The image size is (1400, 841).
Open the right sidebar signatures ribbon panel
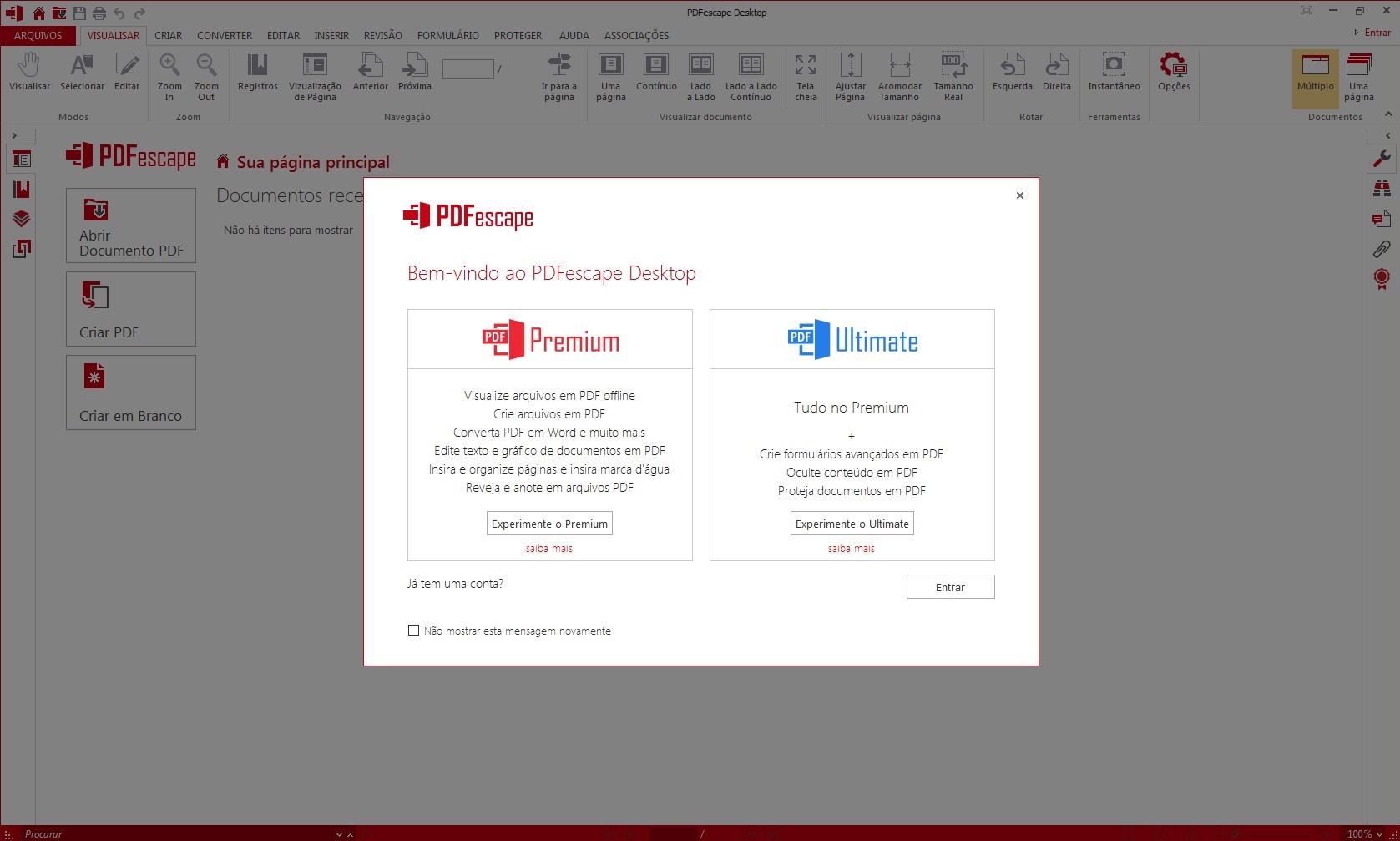click(1382, 279)
